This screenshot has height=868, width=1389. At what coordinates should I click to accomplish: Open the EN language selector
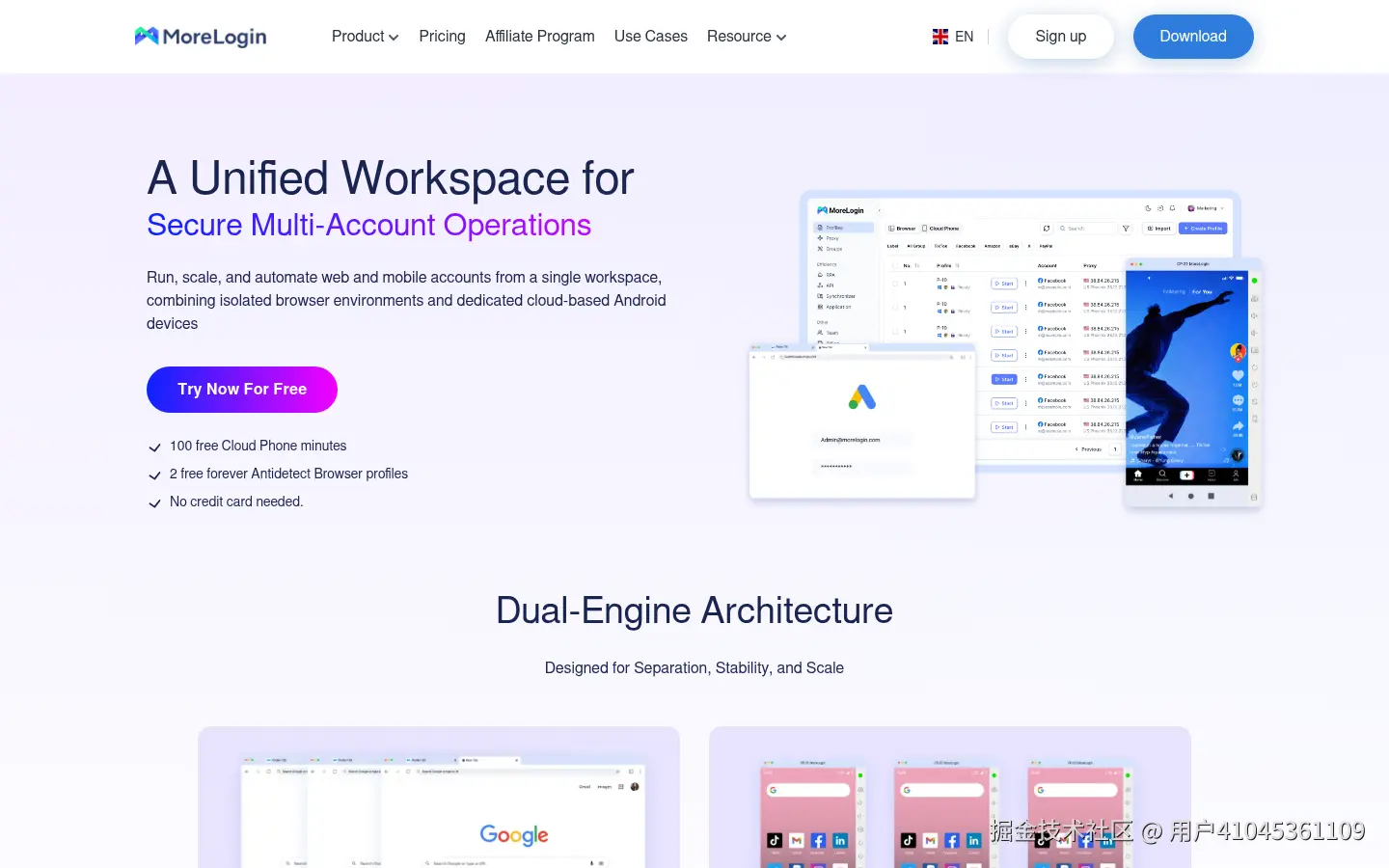[x=953, y=37]
